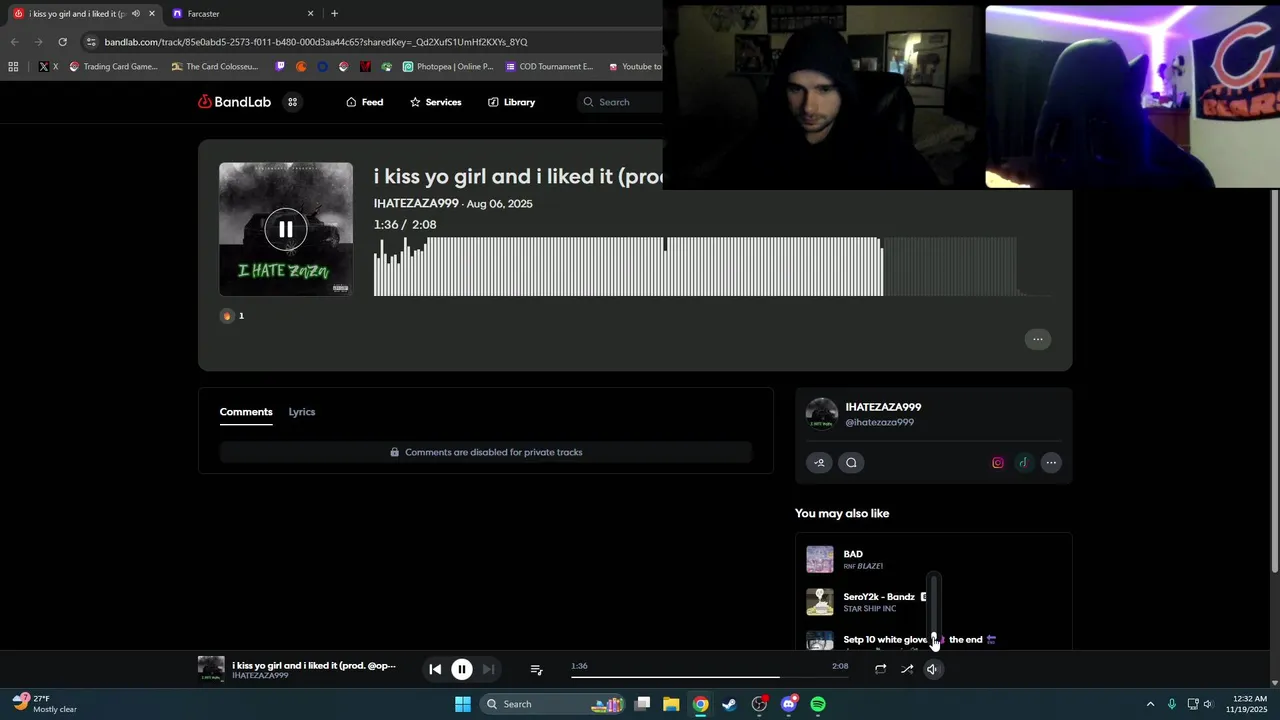
Task: Reload the page
Action: [x=62, y=42]
